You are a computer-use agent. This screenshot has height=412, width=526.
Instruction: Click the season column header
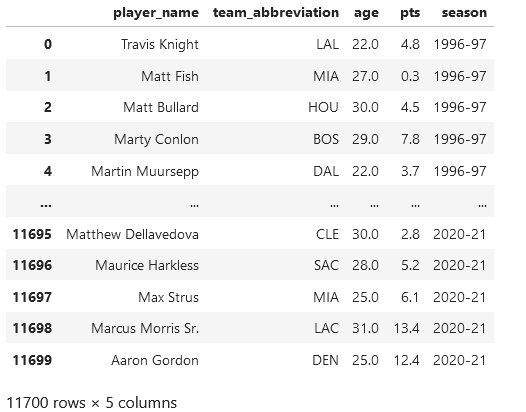pos(464,13)
